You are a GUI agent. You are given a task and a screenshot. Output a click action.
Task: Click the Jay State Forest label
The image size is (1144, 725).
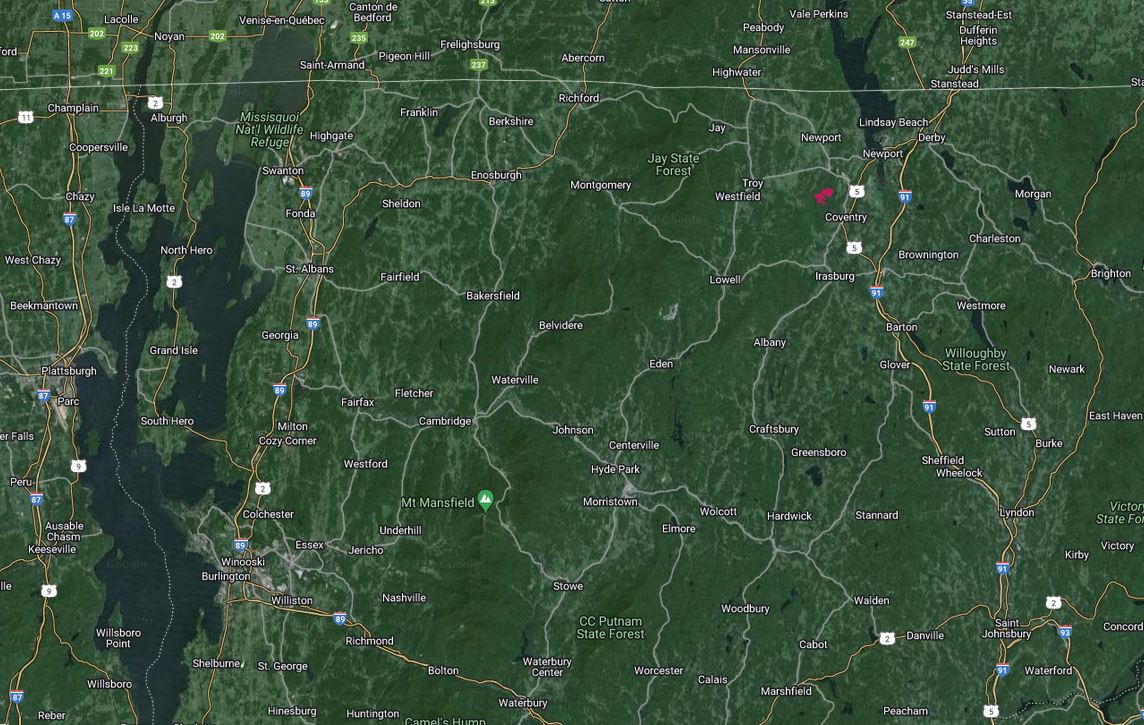coord(673,164)
